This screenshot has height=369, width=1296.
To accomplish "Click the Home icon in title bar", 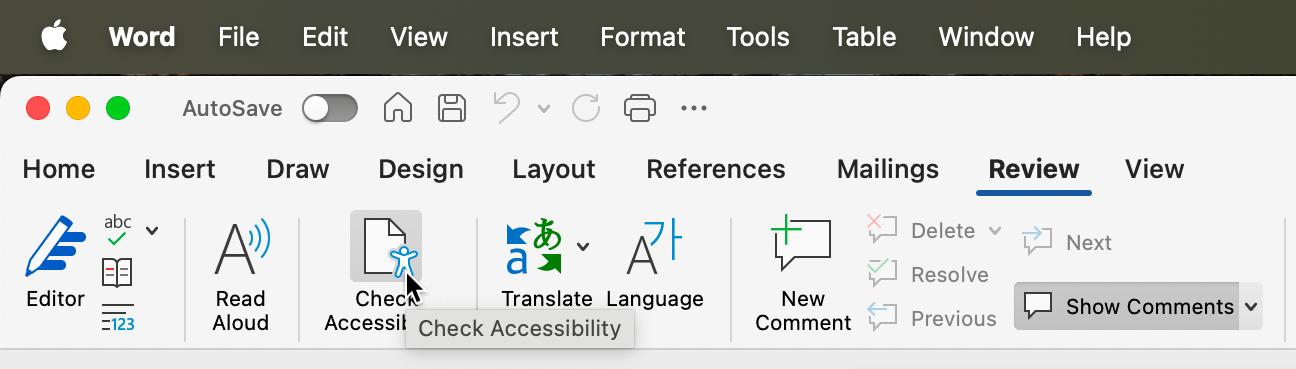I will pyautogui.click(x=398, y=108).
